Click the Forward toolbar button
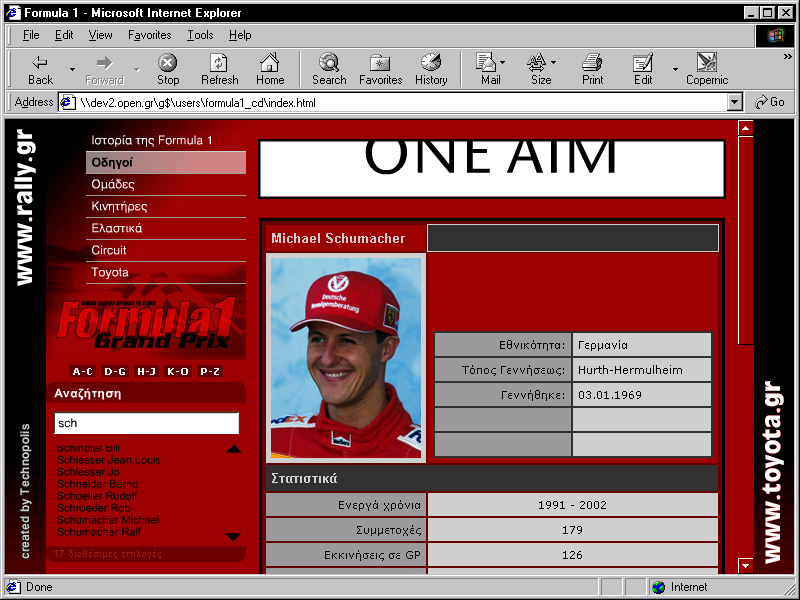 click(x=104, y=69)
